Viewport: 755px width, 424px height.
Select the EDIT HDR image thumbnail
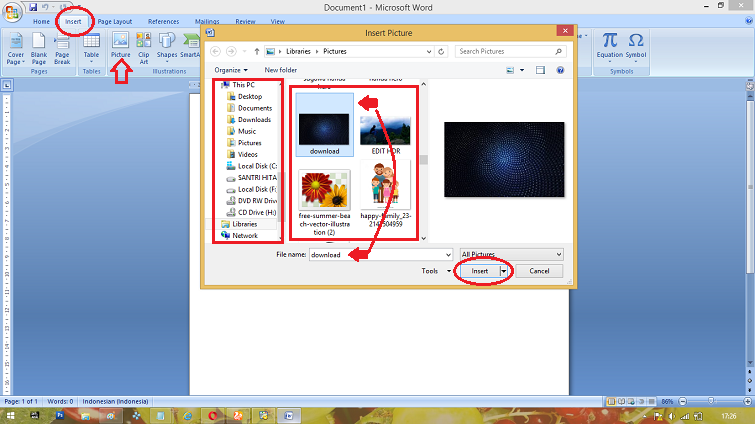[x=386, y=132]
